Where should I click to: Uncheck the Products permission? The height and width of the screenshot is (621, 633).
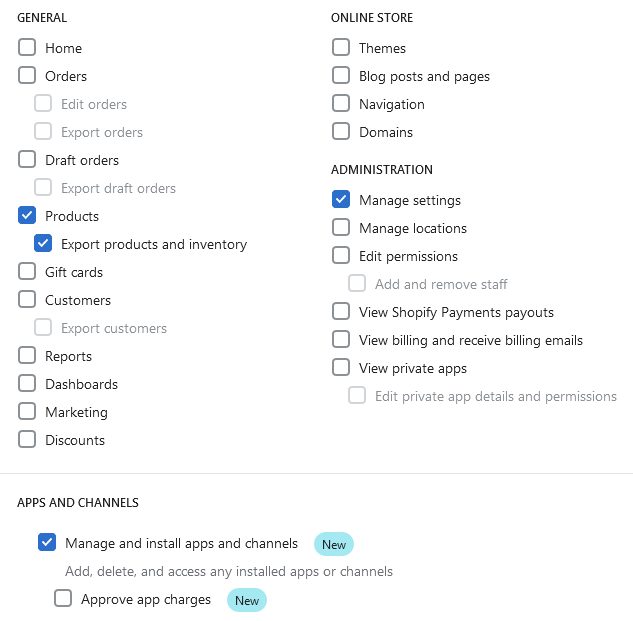27,216
